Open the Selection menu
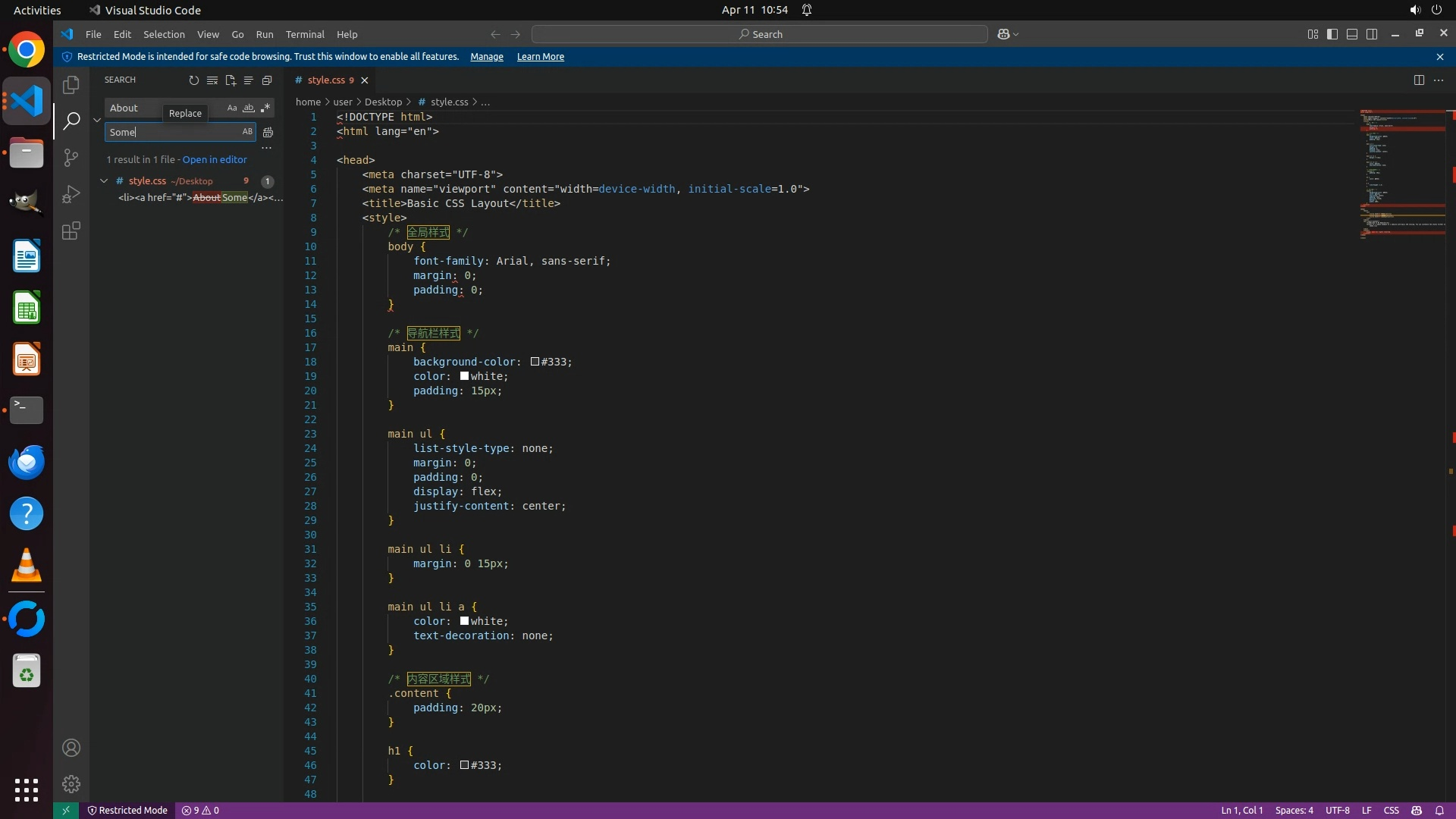Screen dimensions: 1456x819 pyautogui.click(x=164, y=35)
